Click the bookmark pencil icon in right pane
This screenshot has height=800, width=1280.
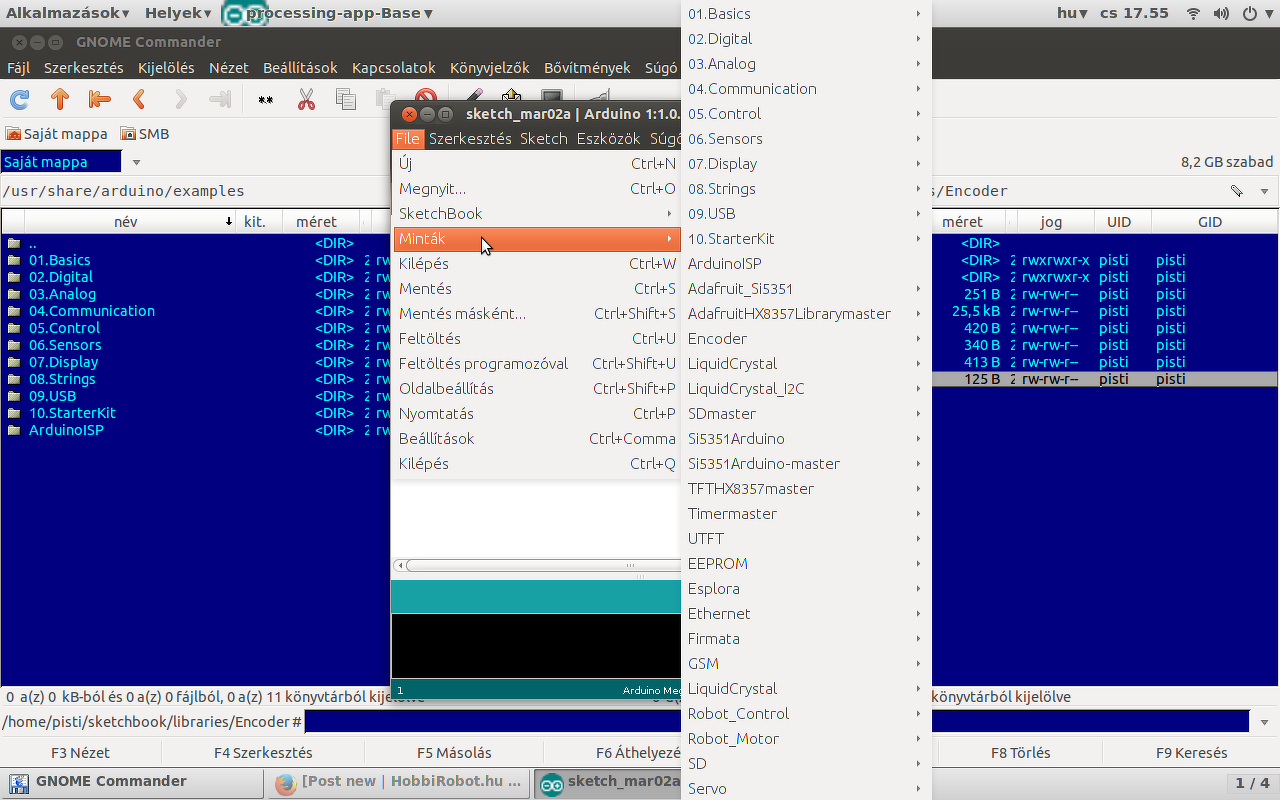point(1237,191)
